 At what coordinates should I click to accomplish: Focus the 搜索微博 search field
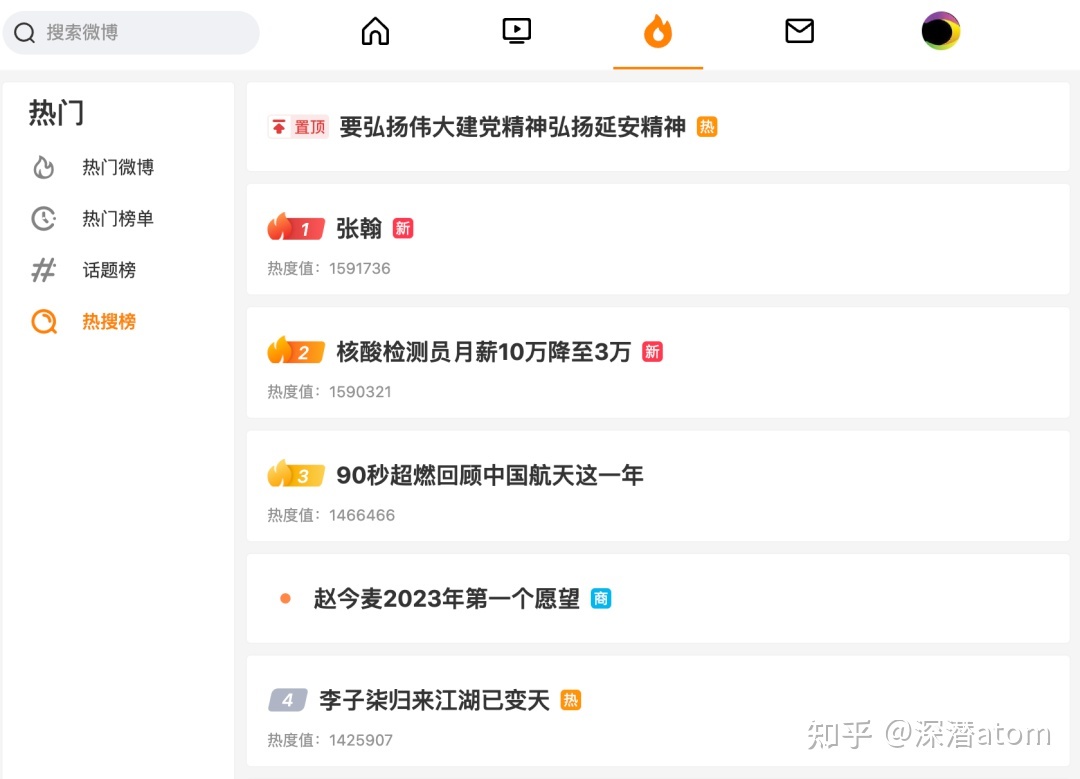point(131,32)
